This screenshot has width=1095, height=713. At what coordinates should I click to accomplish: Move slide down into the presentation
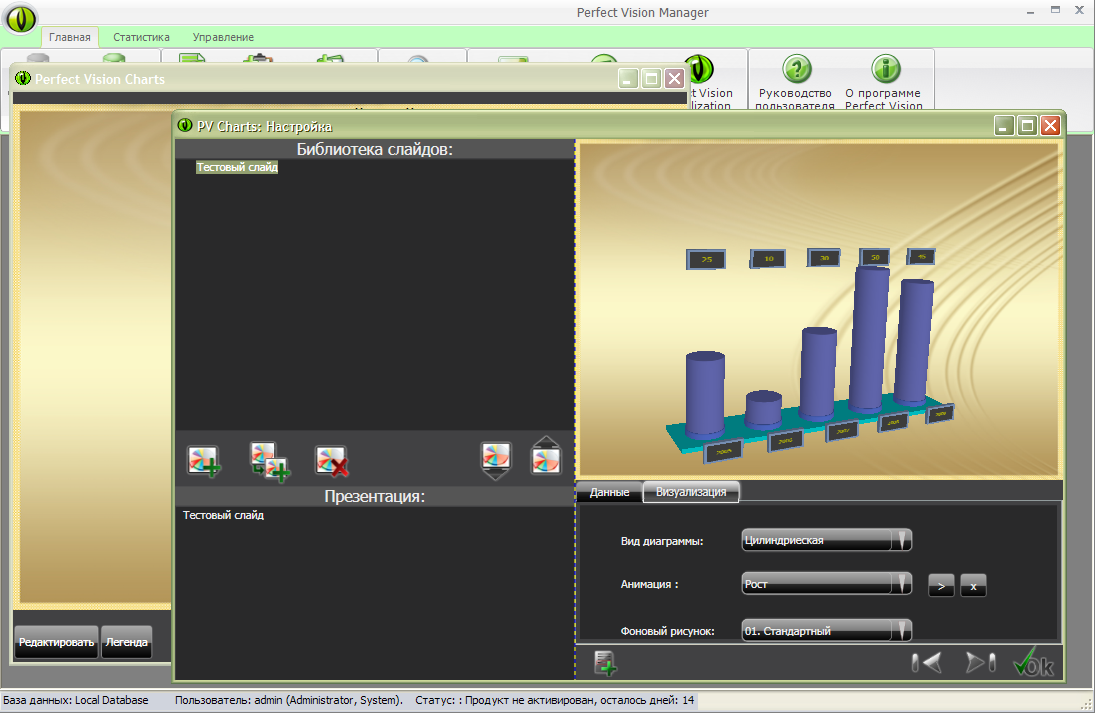496,460
